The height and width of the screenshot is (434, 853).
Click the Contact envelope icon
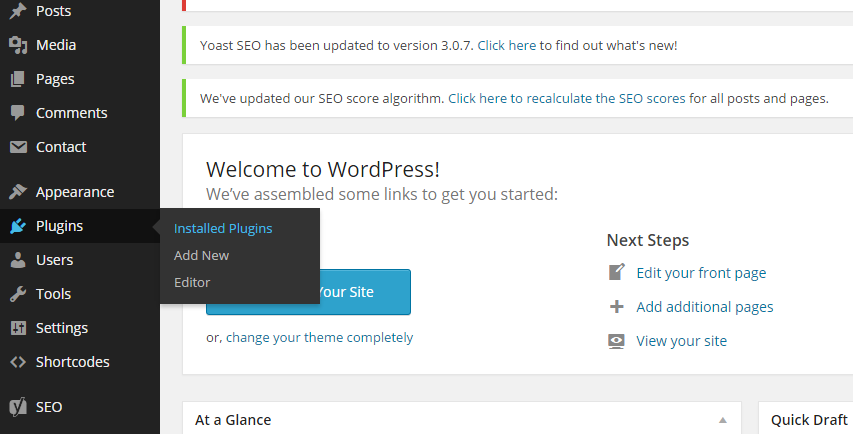[17, 147]
